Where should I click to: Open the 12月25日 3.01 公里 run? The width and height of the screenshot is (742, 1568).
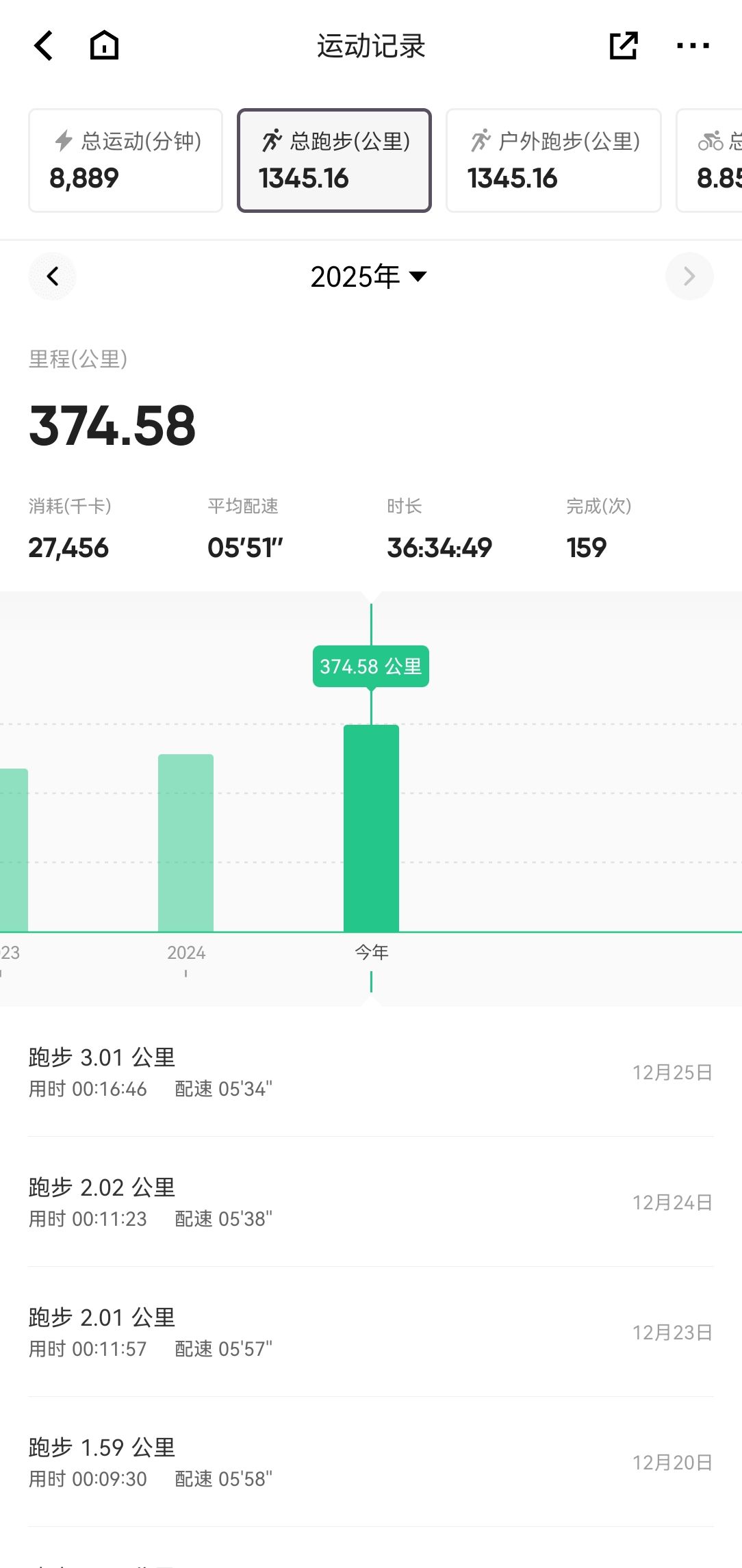click(370, 1072)
